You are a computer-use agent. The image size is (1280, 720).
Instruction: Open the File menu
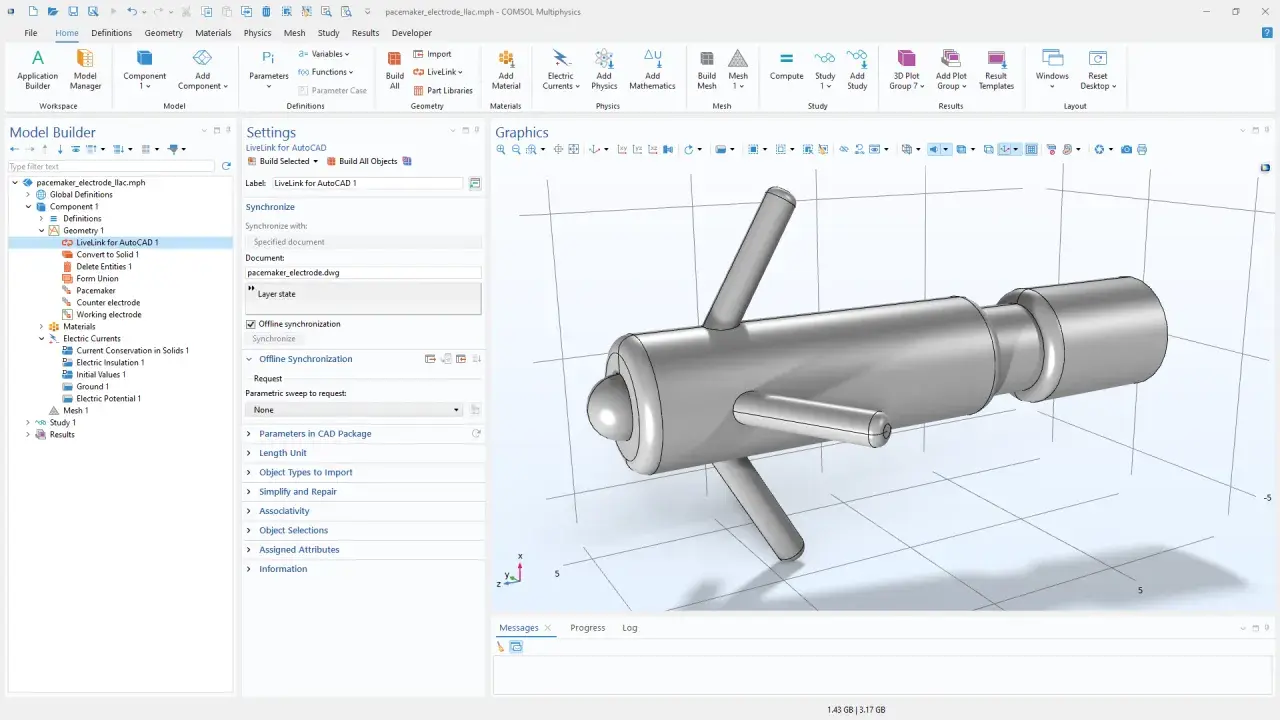pyautogui.click(x=31, y=33)
